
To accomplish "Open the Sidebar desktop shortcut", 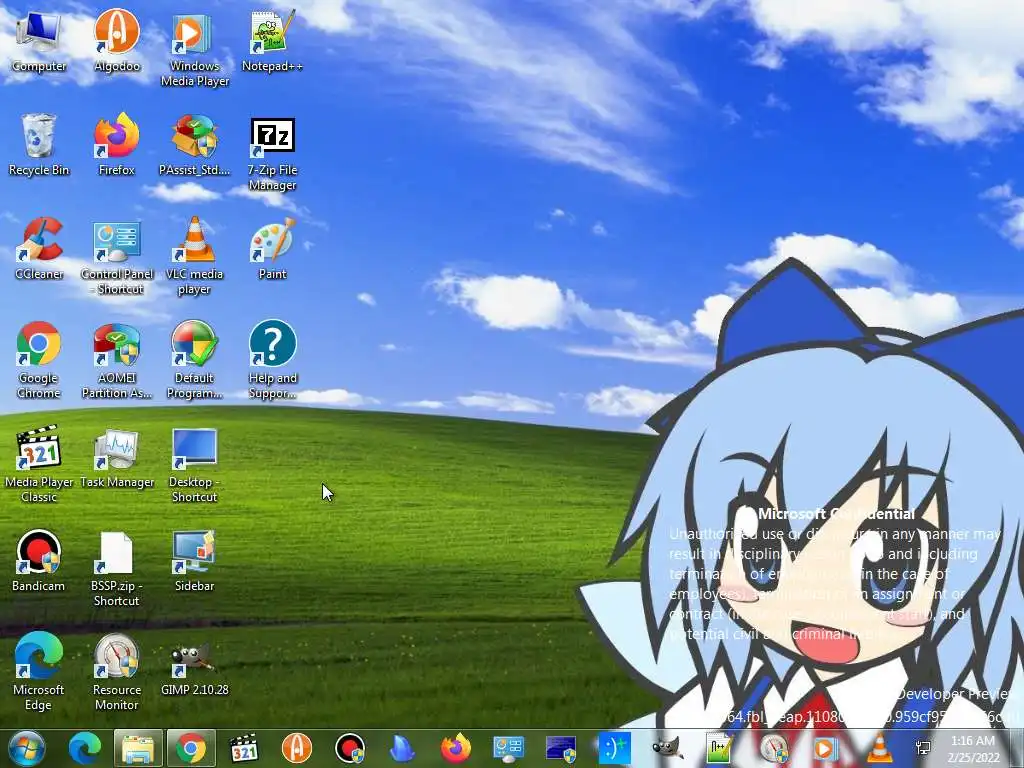I will pos(195,560).
